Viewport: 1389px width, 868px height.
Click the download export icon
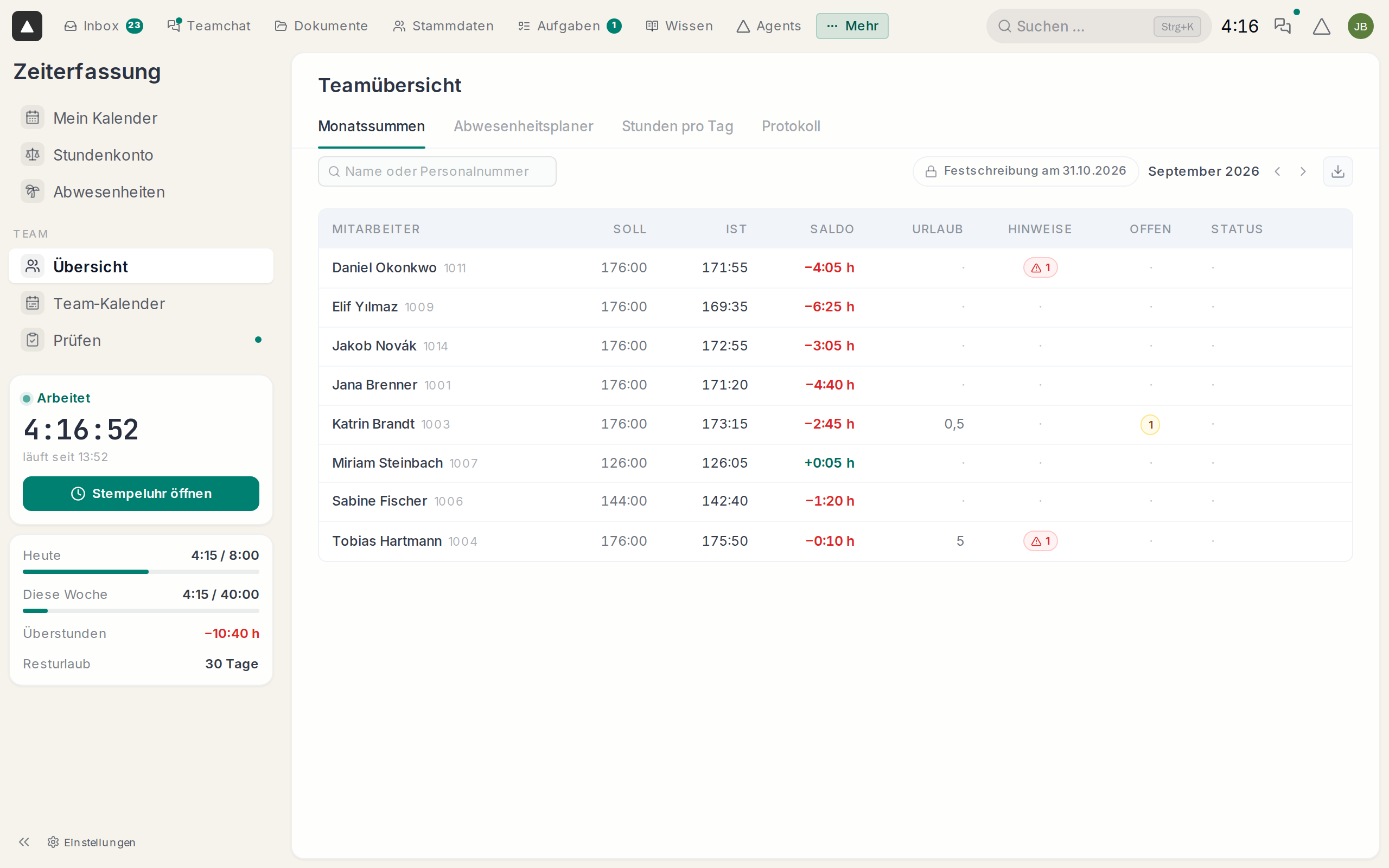click(x=1338, y=171)
